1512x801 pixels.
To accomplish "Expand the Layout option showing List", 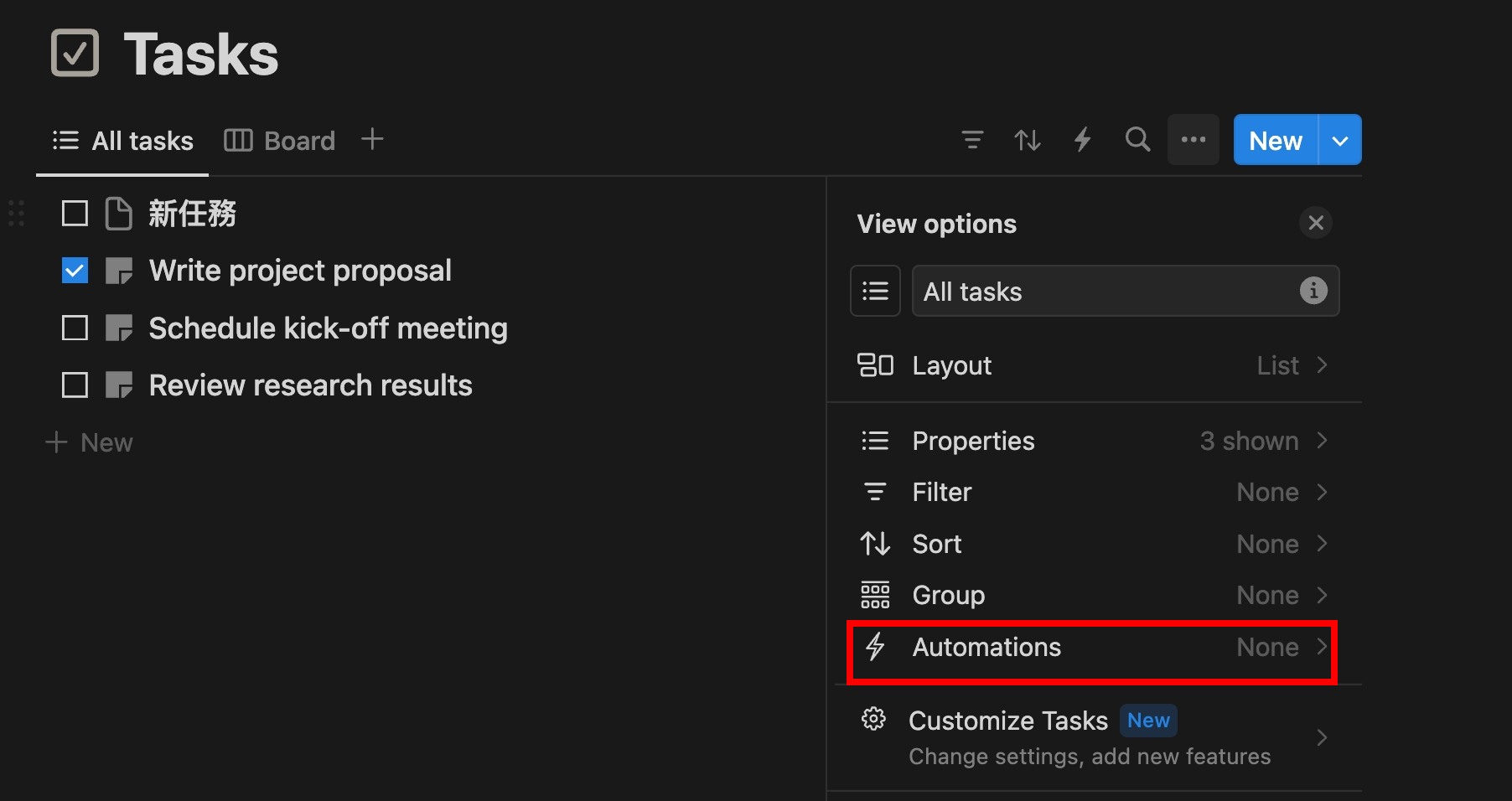I will tap(1093, 365).
